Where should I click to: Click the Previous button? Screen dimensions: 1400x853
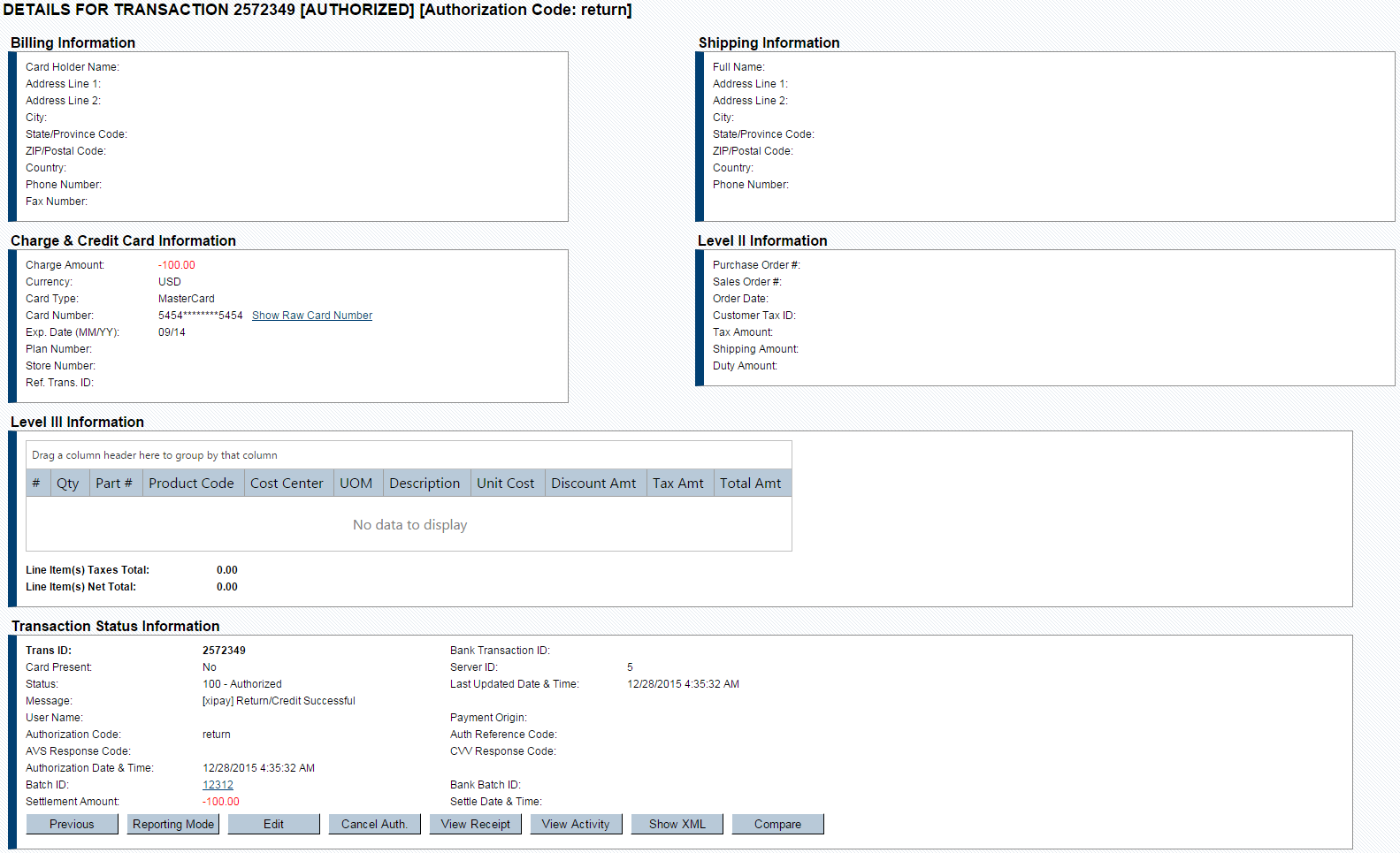(72, 824)
